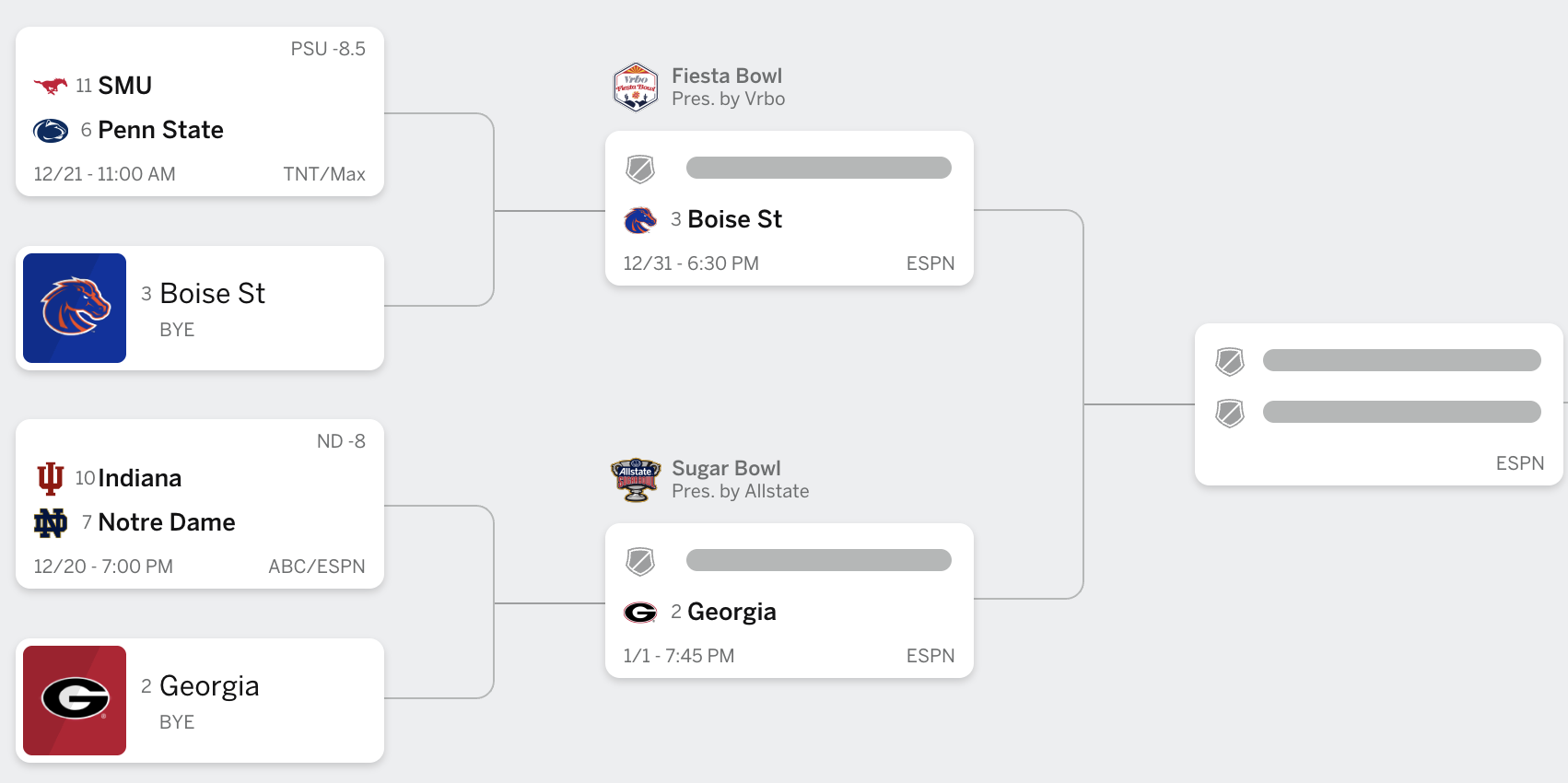Click the PSU -8.5 betting line

(x=328, y=49)
